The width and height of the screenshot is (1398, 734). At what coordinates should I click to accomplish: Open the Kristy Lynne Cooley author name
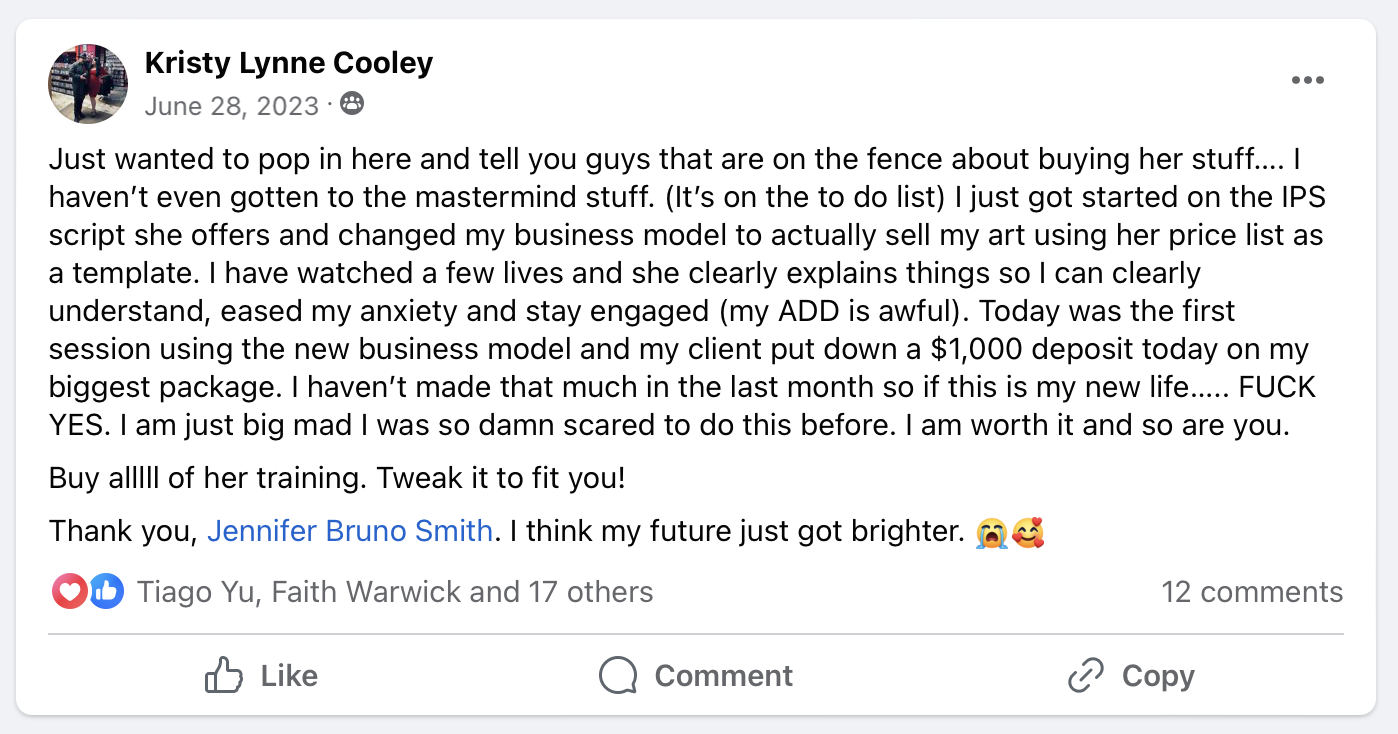point(289,63)
